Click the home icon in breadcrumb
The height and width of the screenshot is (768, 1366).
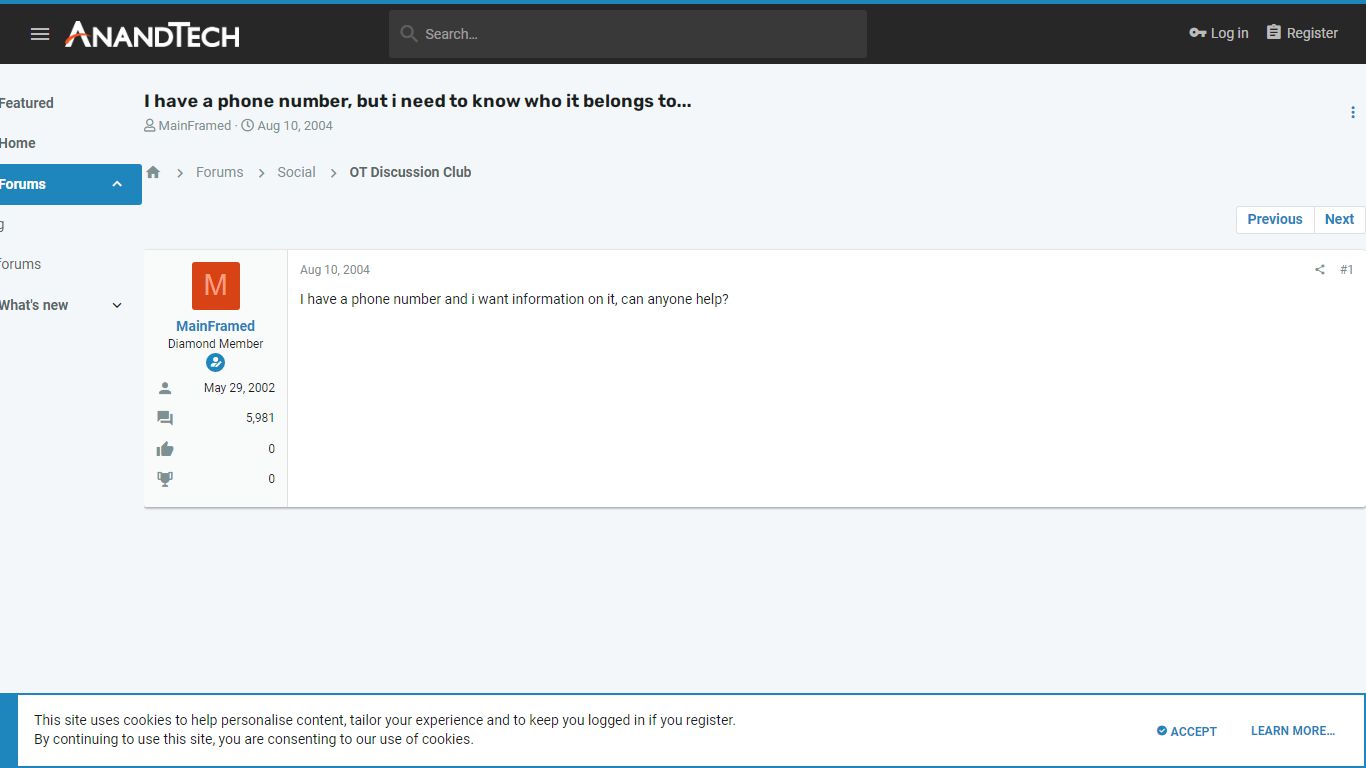153,172
